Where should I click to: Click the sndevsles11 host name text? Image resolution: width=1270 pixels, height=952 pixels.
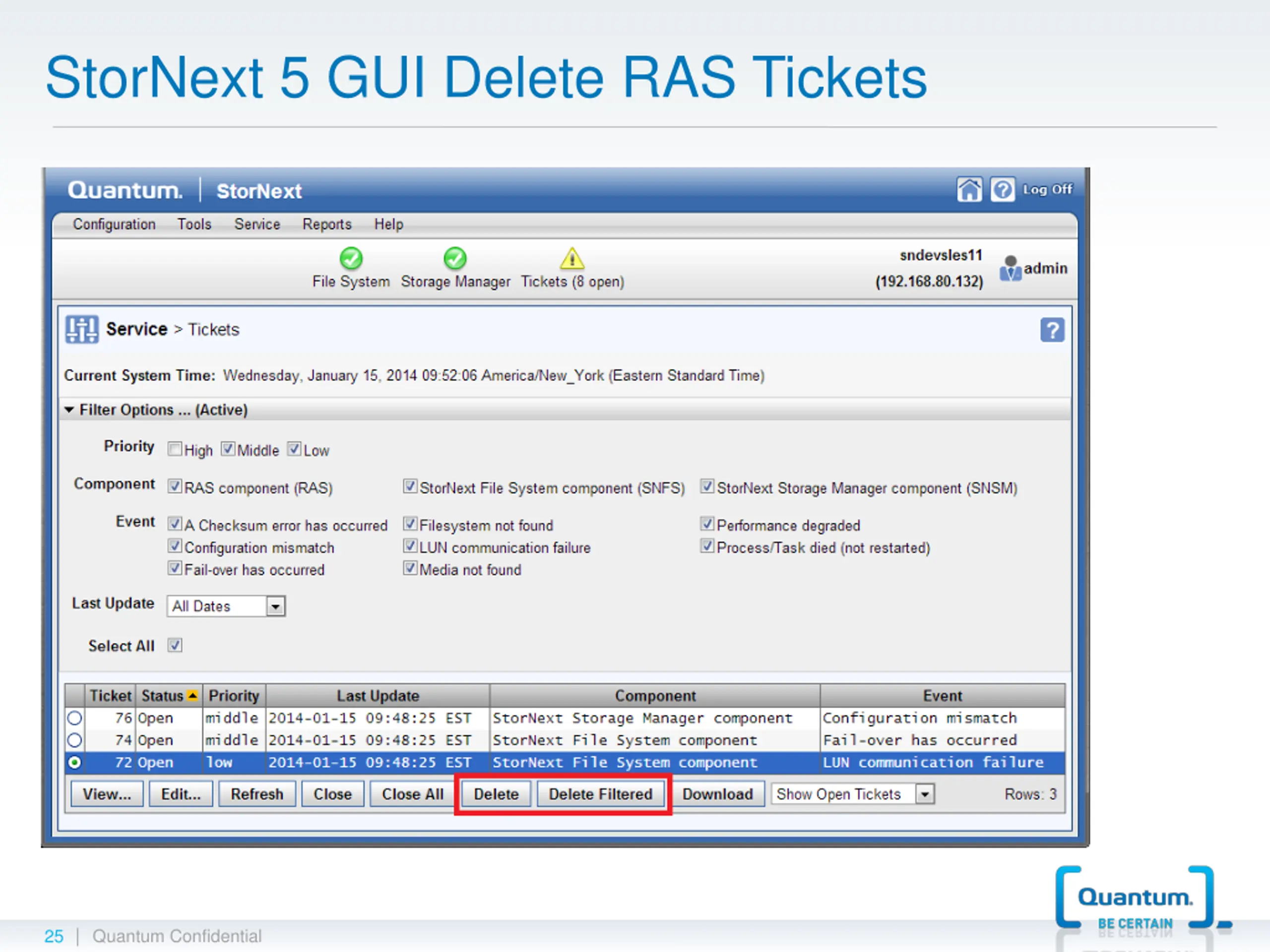point(941,255)
